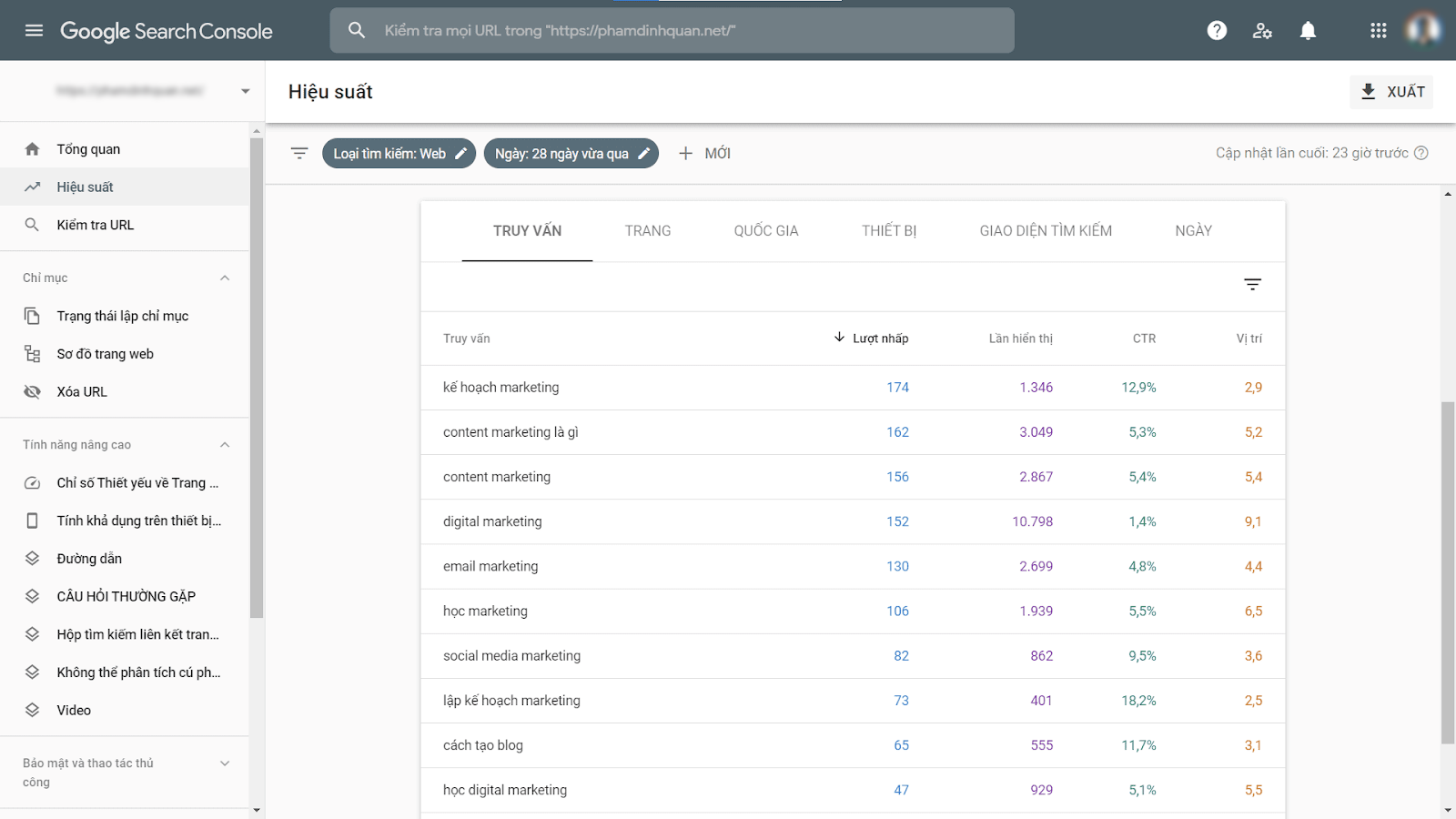The image size is (1456, 819).
Task: Click the URL inspection search field
Action: coord(672,31)
